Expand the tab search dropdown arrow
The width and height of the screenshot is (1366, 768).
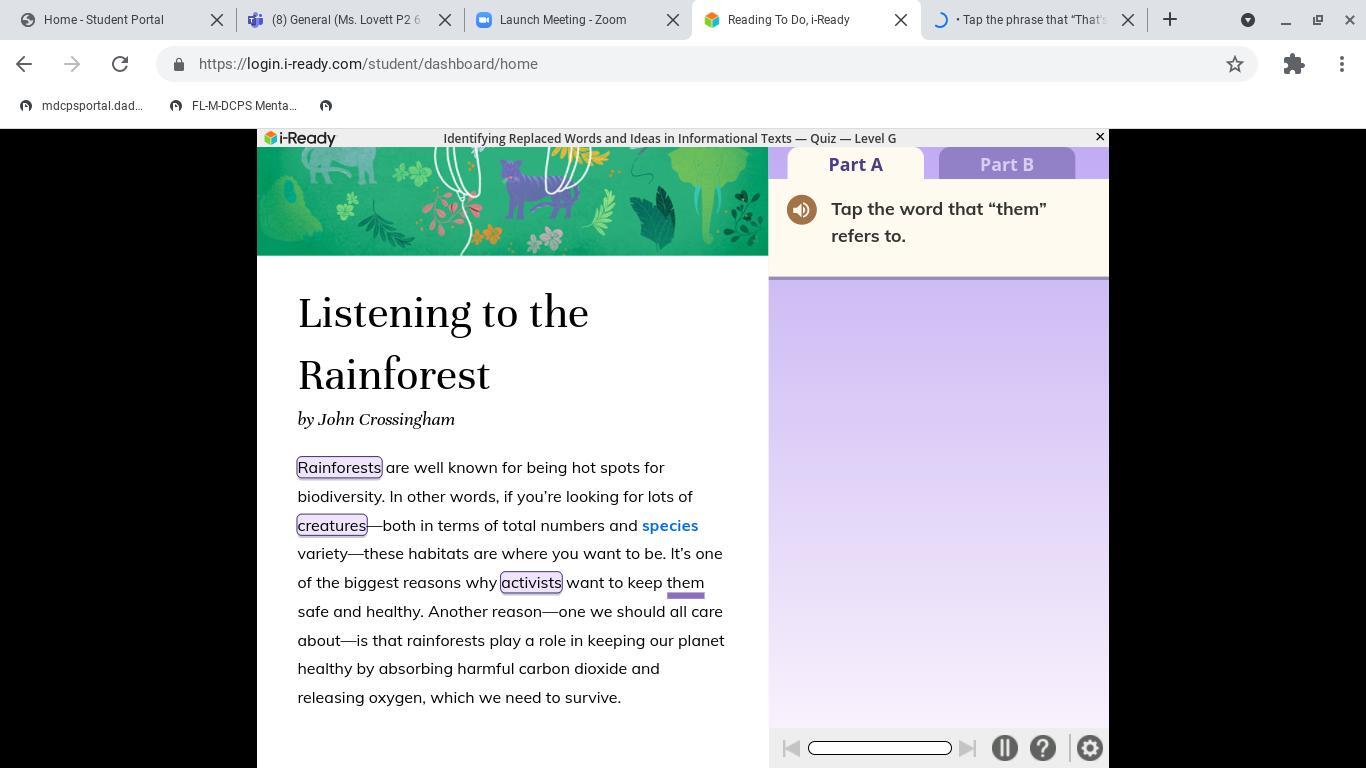[x=1248, y=20]
